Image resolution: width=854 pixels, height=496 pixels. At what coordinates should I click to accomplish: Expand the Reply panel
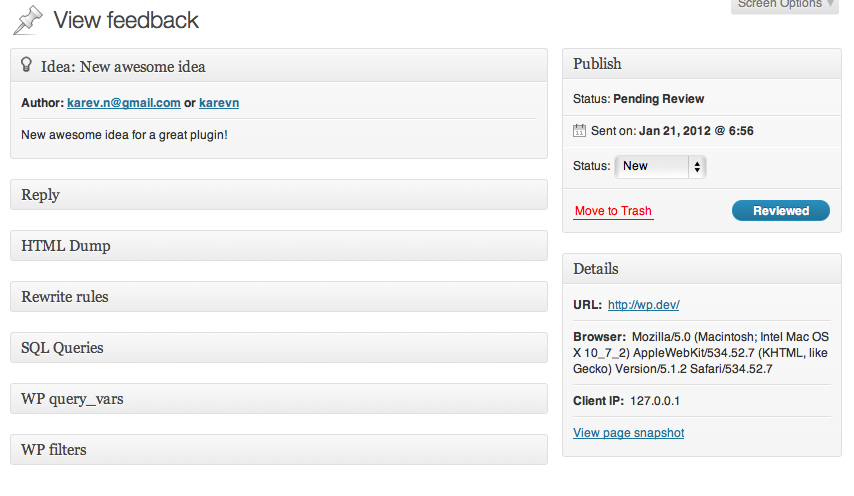278,195
